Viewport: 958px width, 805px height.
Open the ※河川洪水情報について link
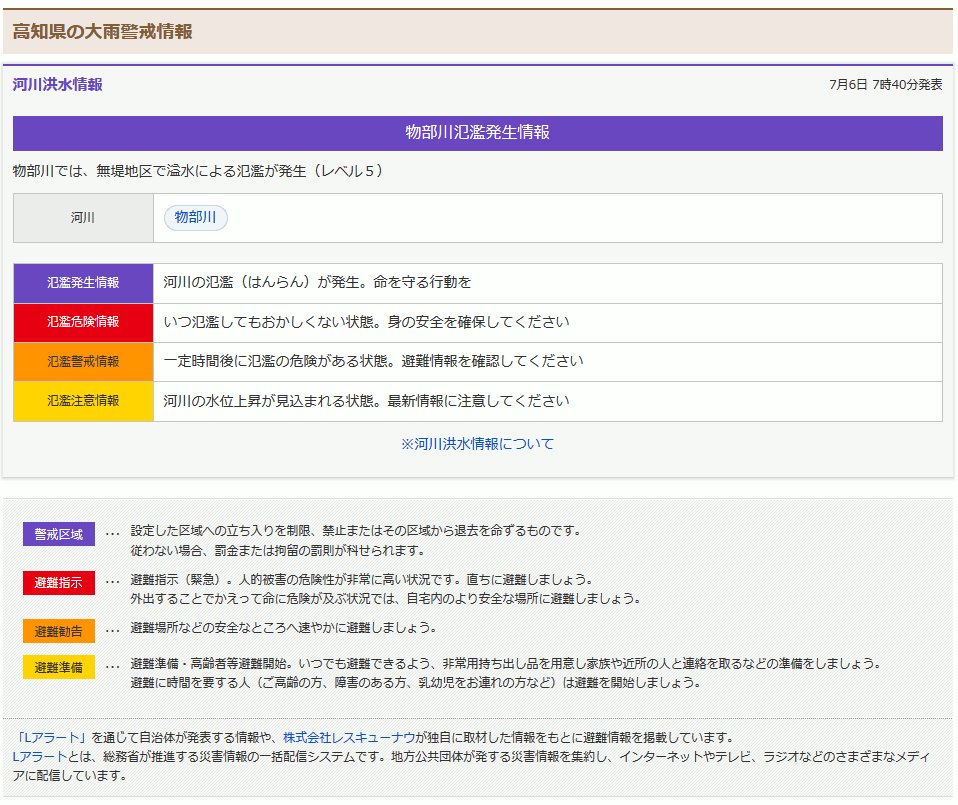[477, 444]
